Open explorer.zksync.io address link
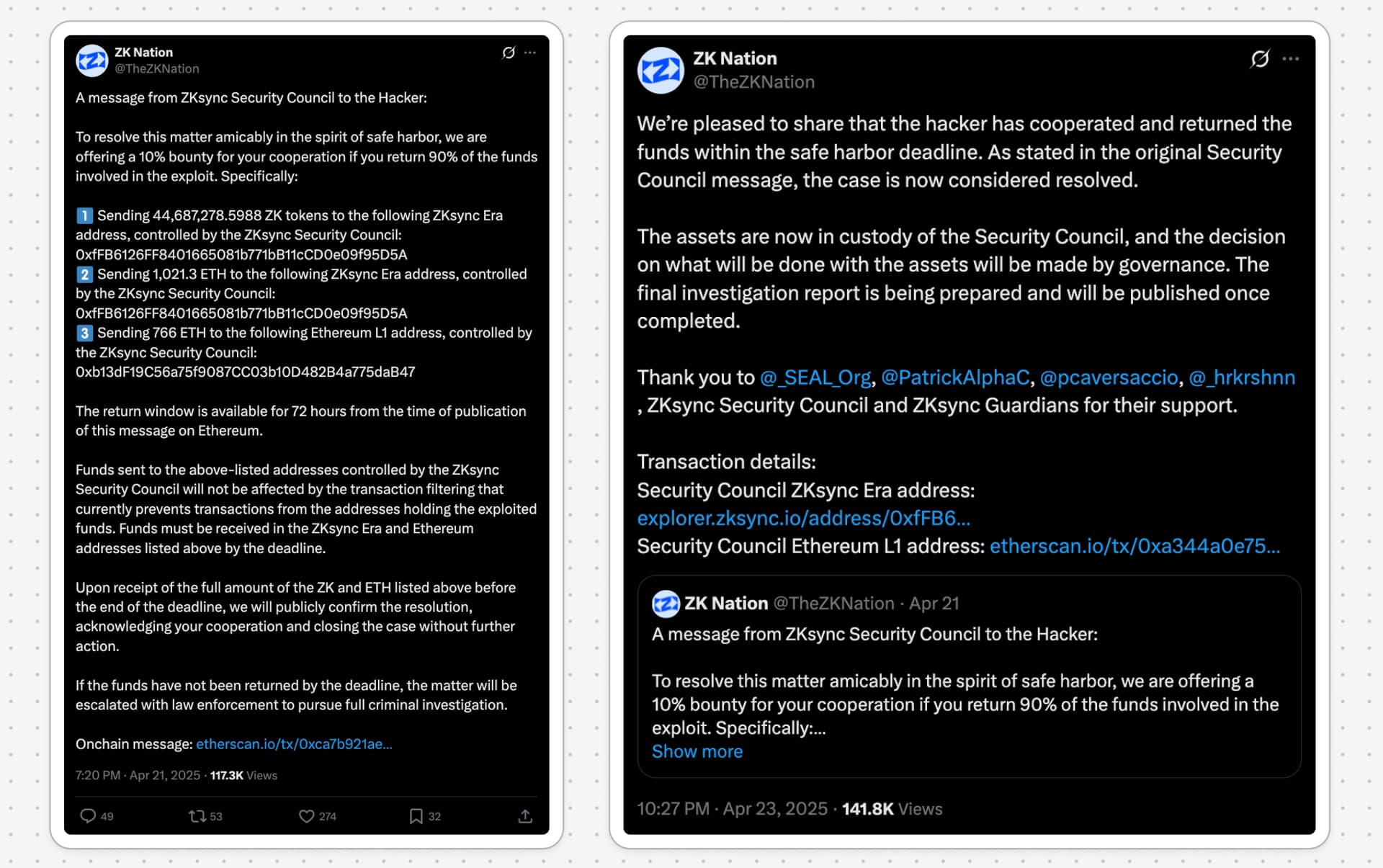Viewport: 1383px width, 868px height. click(x=803, y=518)
